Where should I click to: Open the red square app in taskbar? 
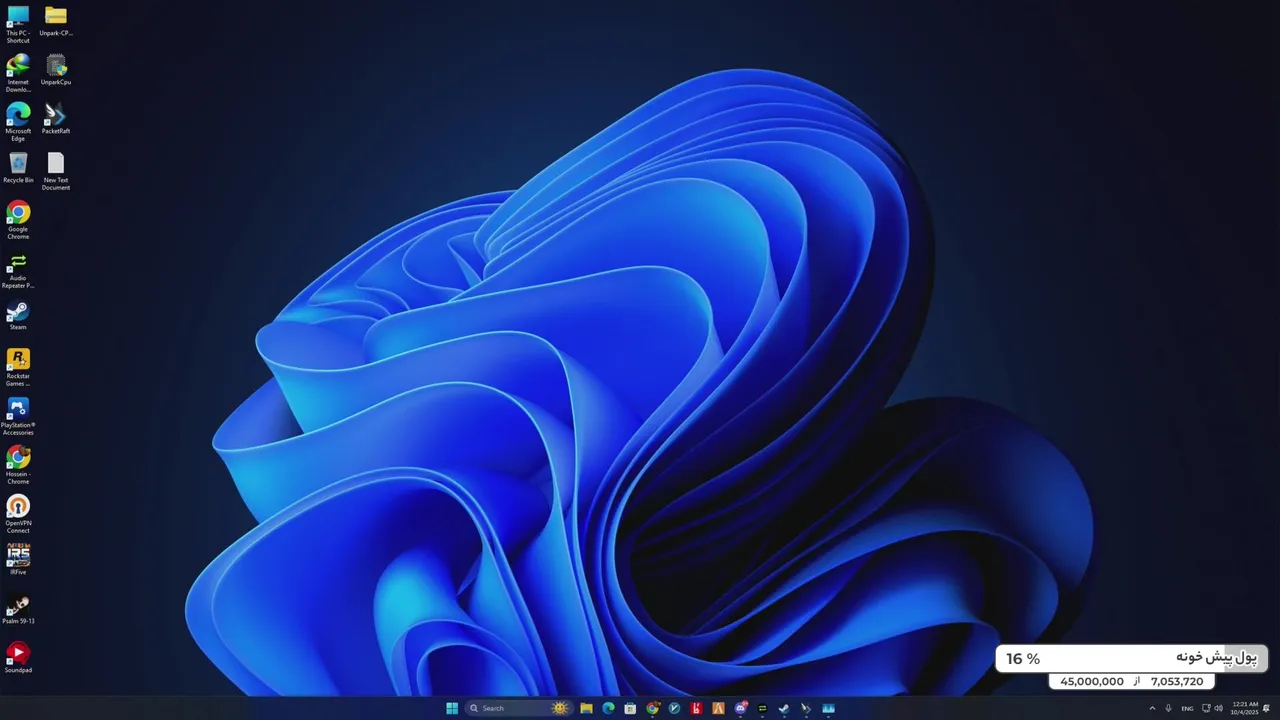coord(696,708)
